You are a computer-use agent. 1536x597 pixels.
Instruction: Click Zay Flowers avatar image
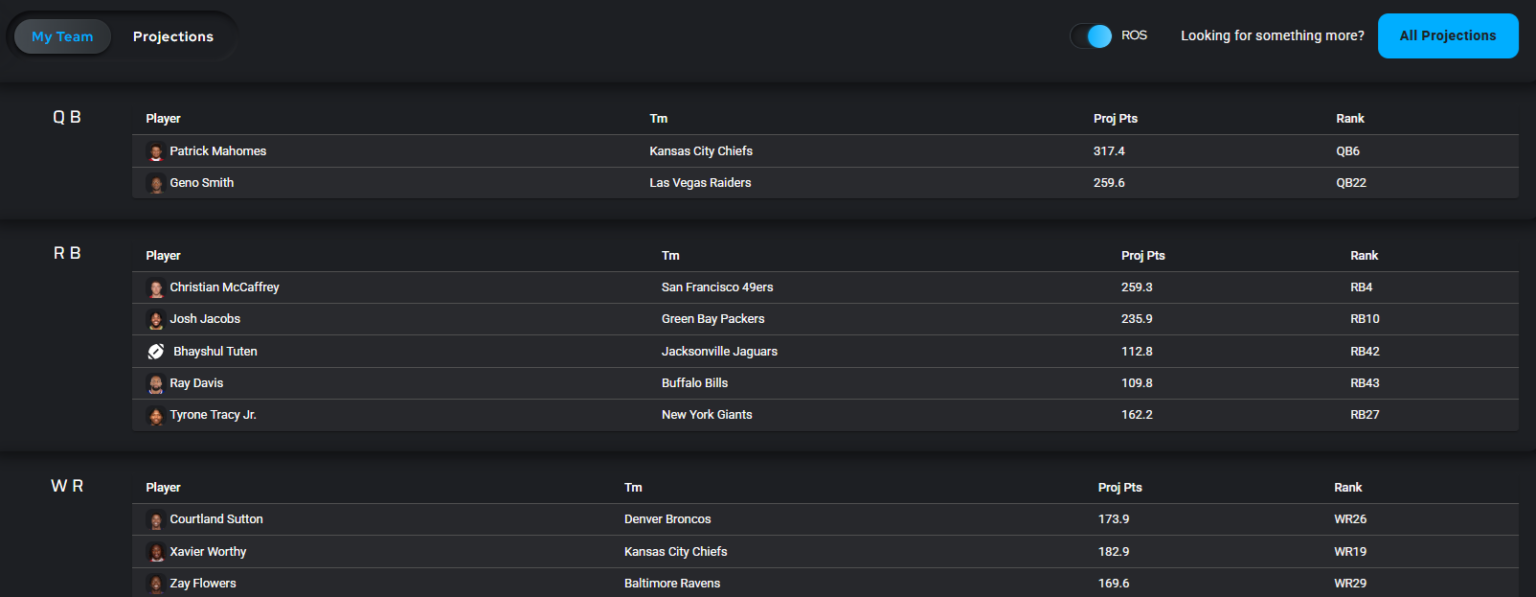click(x=156, y=583)
